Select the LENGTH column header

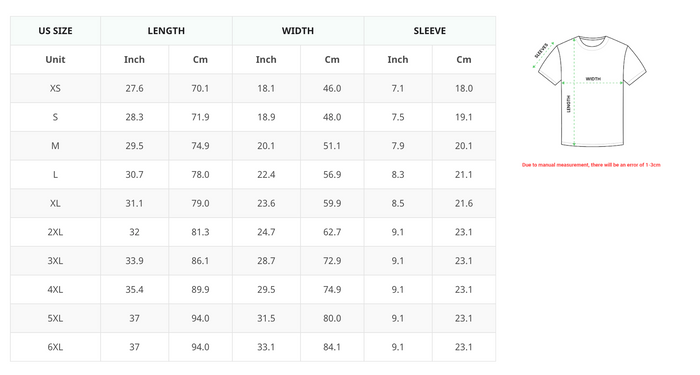(x=166, y=31)
